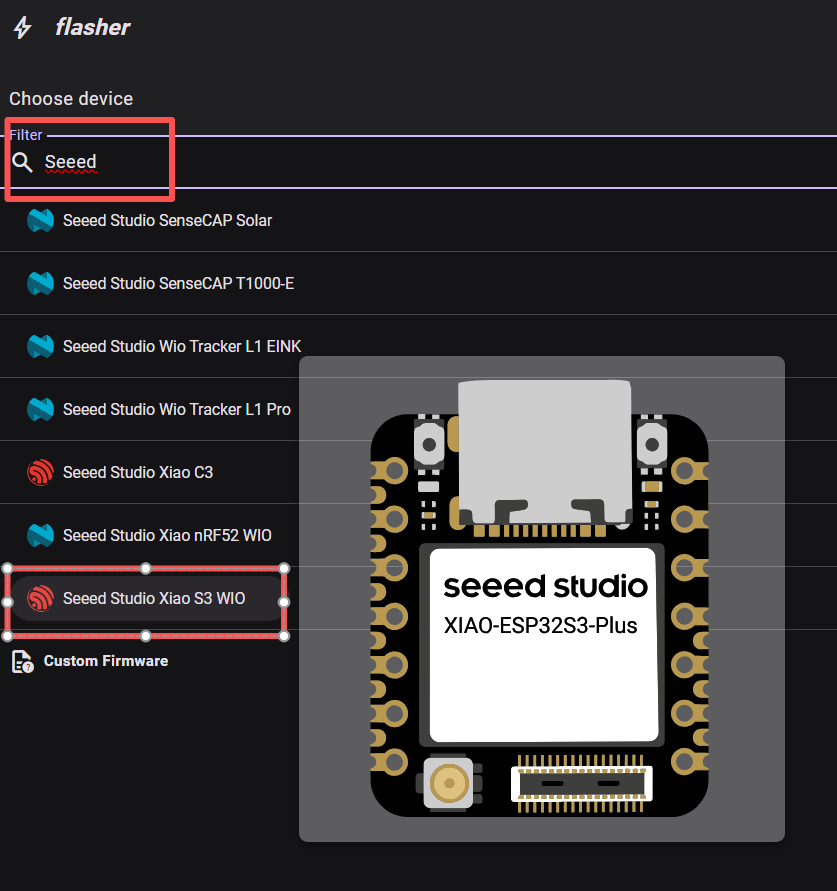Screen dimensions: 837x891
Task: Select the highlighted Seeed Studio Xiao S3 WIO
Action: coord(153,598)
